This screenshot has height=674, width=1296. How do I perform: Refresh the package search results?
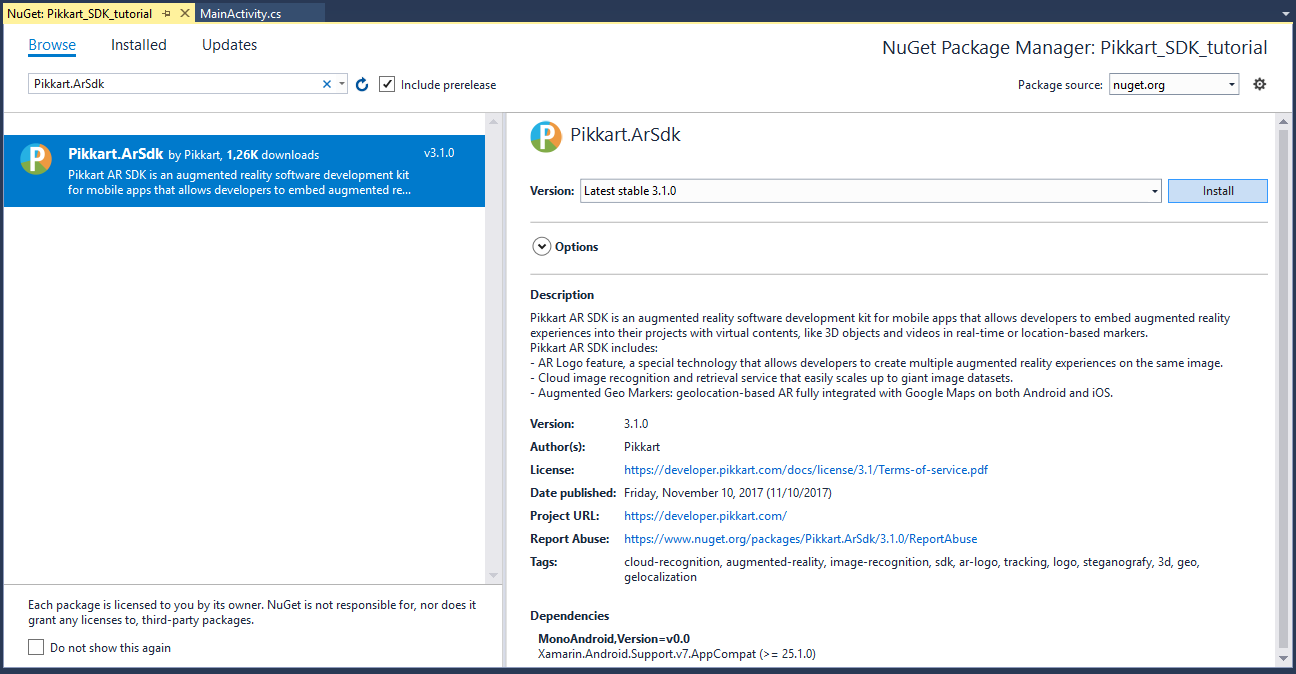pos(362,84)
